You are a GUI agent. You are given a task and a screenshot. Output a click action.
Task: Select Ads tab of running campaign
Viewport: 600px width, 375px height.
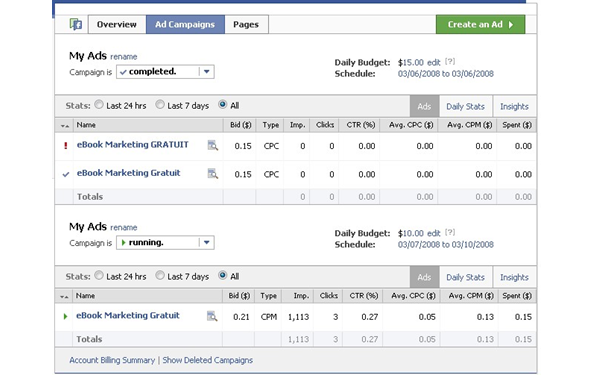coord(424,277)
